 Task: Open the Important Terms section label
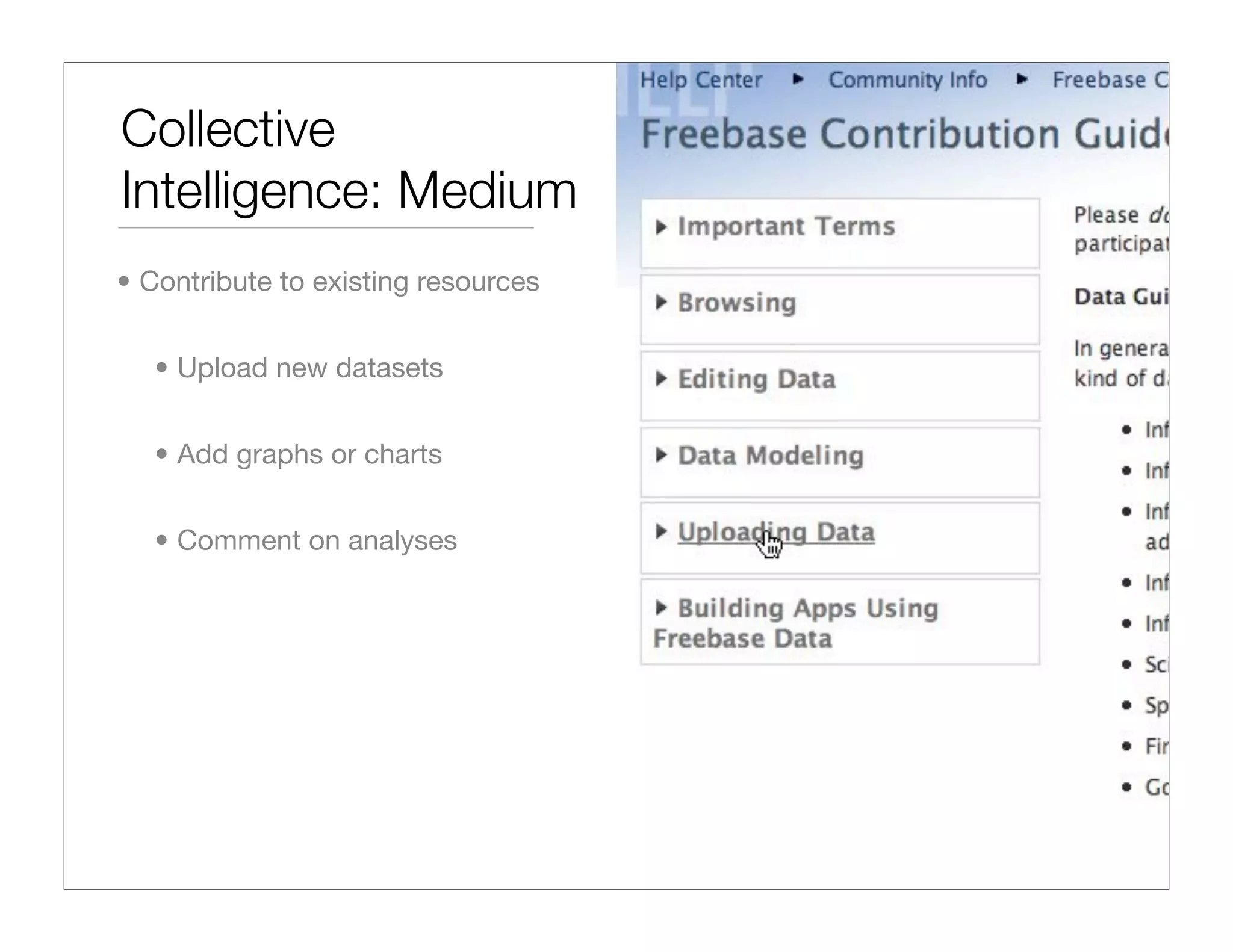tap(786, 227)
